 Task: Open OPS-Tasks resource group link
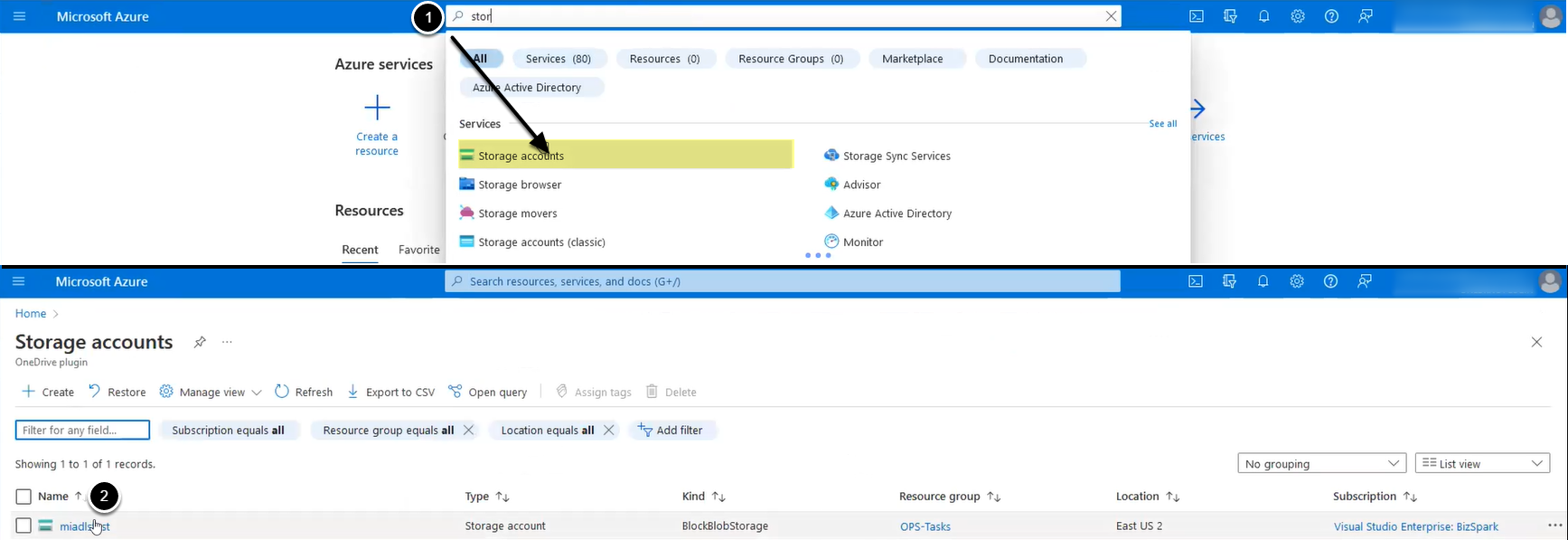pos(925,526)
